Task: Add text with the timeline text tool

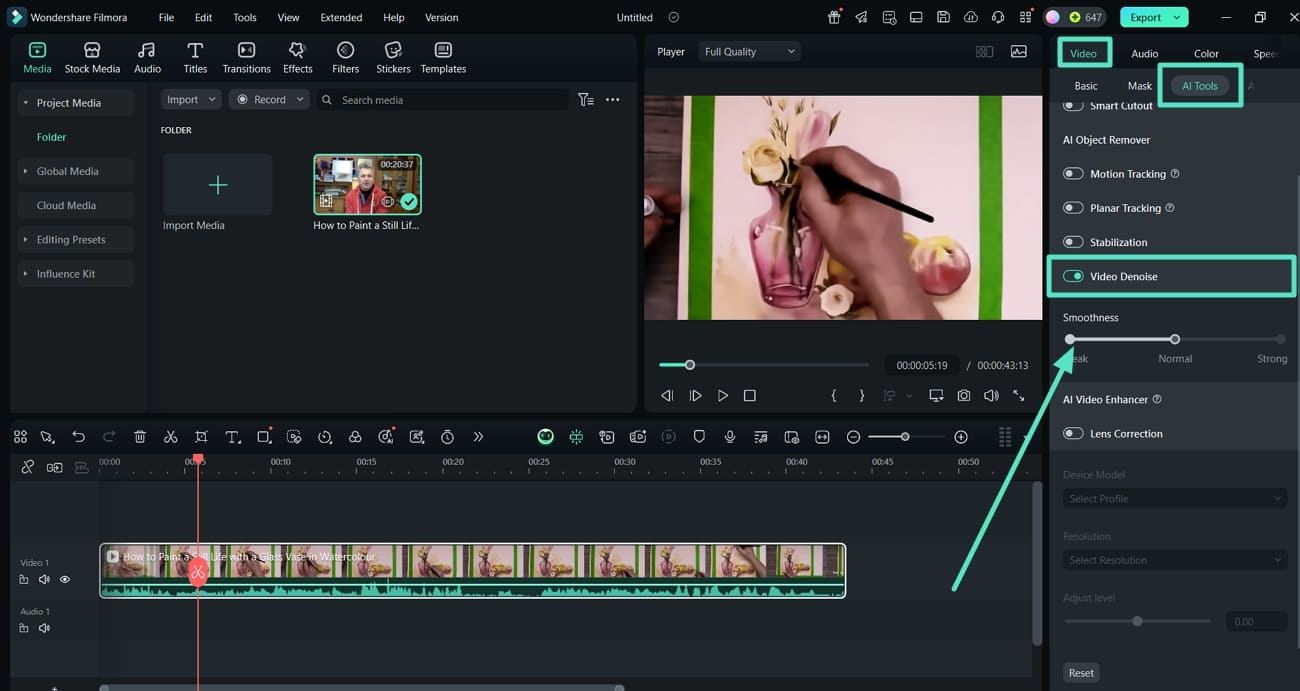Action: (x=232, y=437)
